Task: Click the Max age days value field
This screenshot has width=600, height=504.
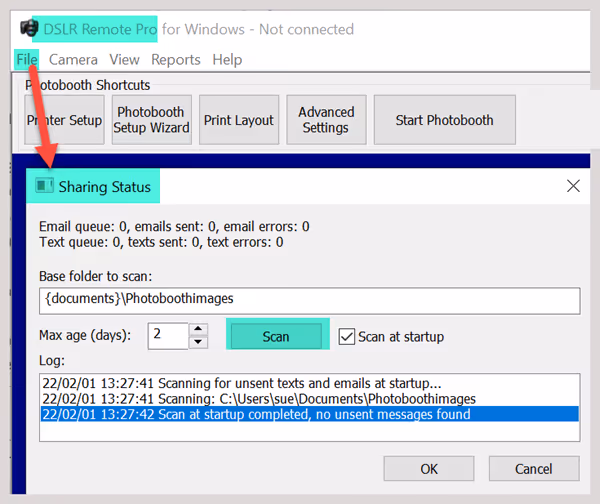Action: tap(168, 336)
